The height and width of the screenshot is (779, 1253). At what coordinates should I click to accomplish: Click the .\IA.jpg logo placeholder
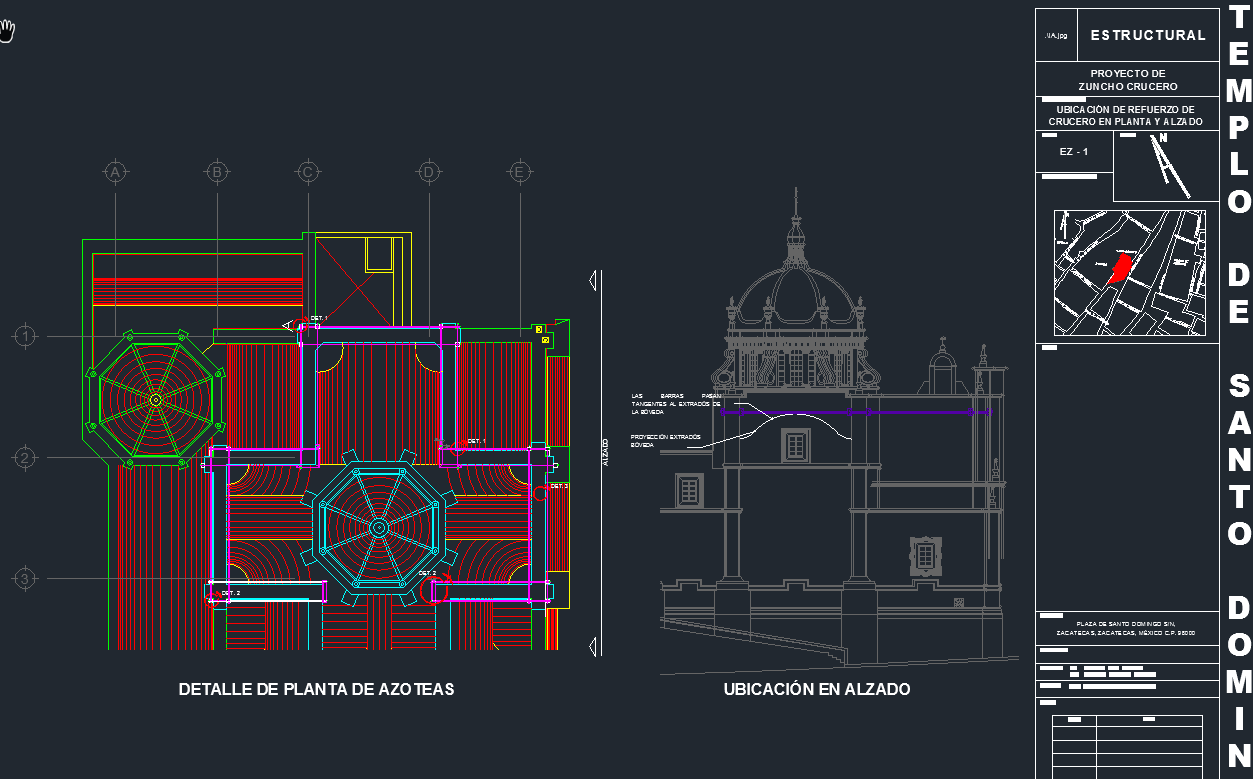1055,35
